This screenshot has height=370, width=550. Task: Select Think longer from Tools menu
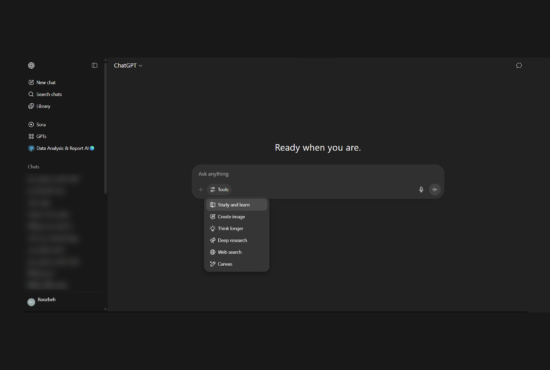(236, 228)
